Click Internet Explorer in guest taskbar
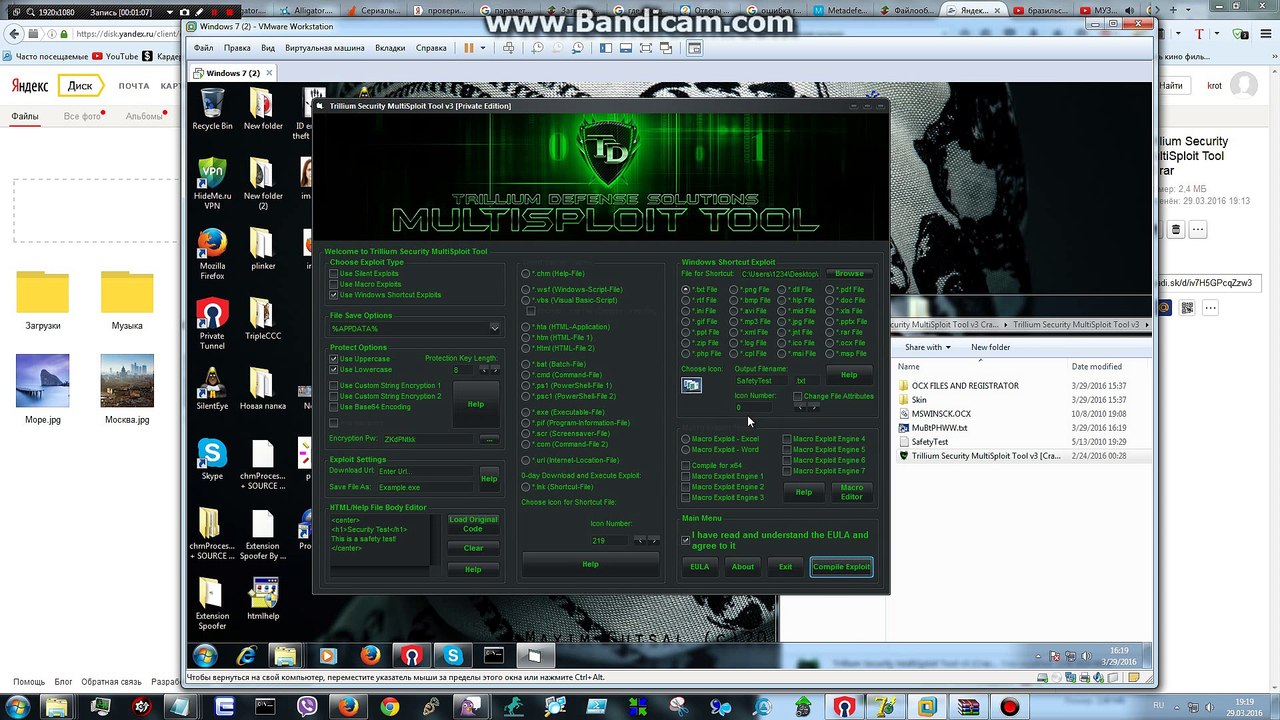The width and height of the screenshot is (1280, 720). pyautogui.click(x=245, y=656)
